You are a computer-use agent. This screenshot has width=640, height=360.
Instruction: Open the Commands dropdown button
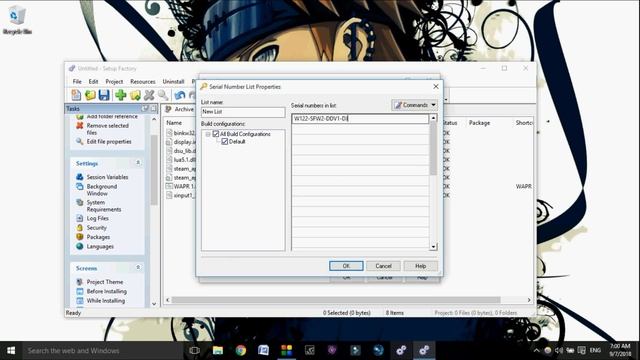click(x=414, y=105)
